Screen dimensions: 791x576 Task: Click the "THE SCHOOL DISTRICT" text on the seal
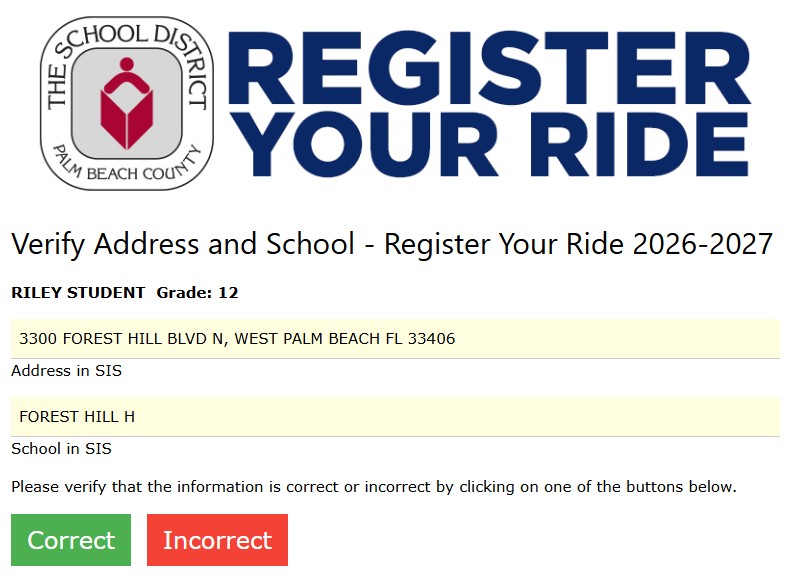[x=127, y=58]
